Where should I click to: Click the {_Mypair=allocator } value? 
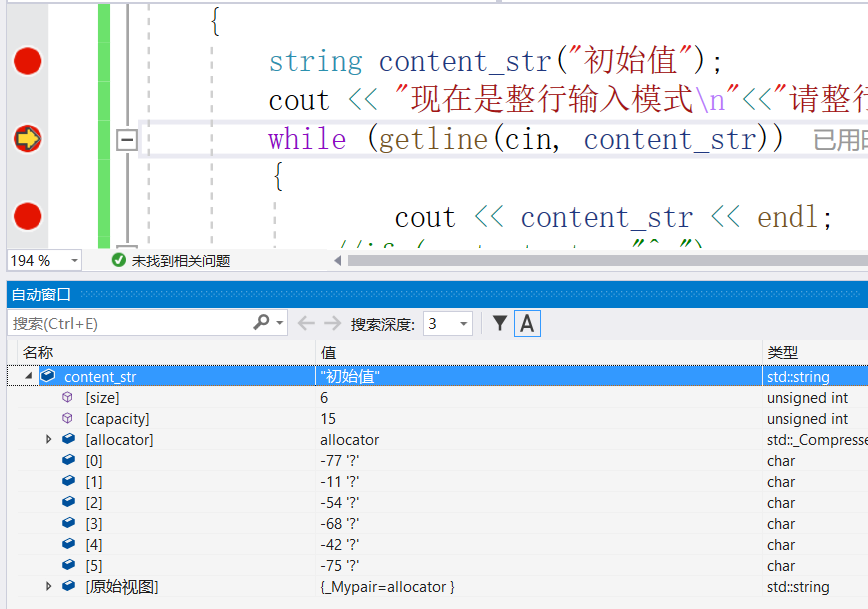pyautogui.click(x=388, y=587)
